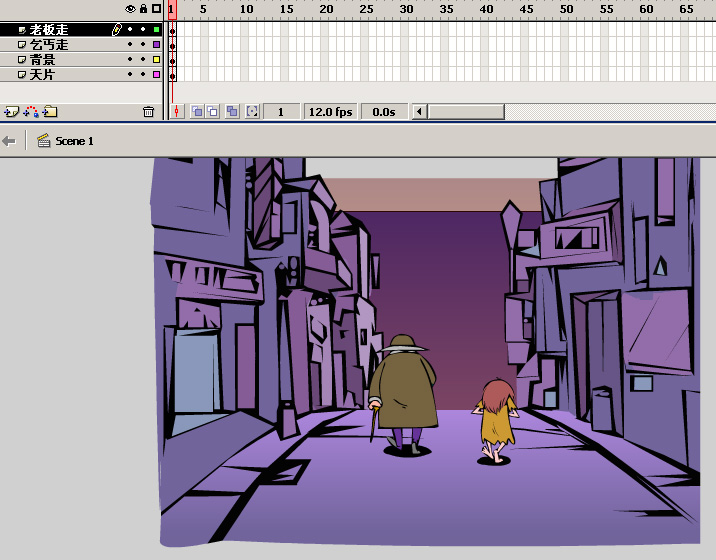
Task: Select the keyframe in 老板走 layer
Action: pyautogui.click(x=173, y=30)
